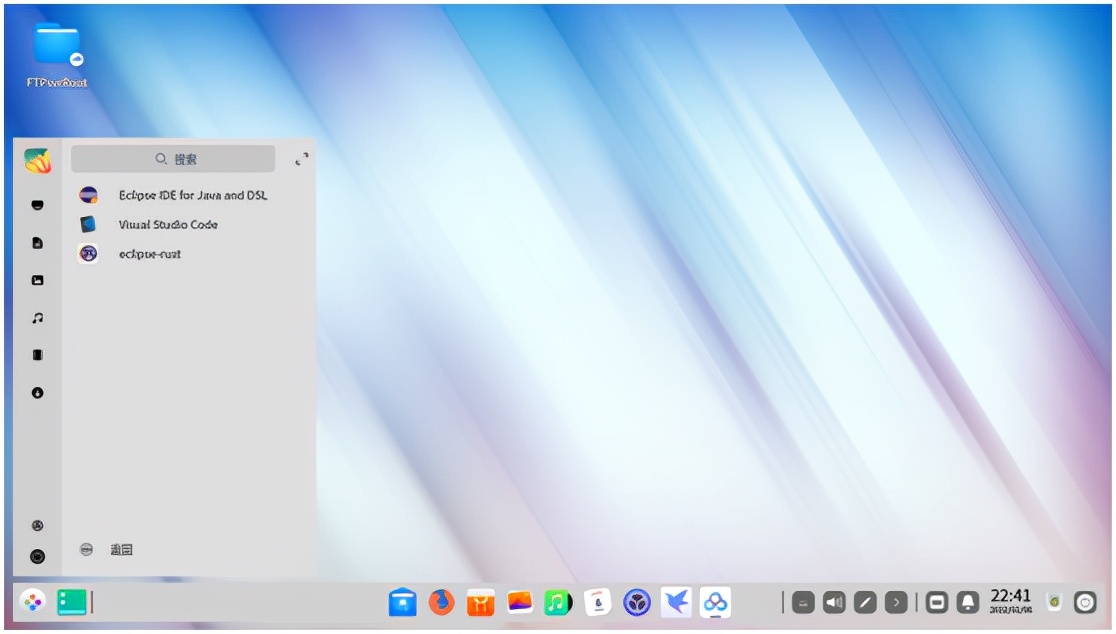Screen dimensions: 1116x634
Task: Click the blue bird app in the dock
Action: [676, 602]
